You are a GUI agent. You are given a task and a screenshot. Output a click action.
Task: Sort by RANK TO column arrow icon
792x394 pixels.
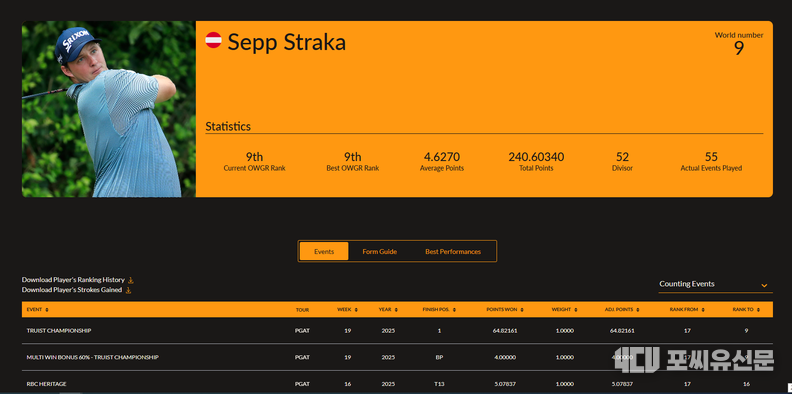click(x=758, y=310)
